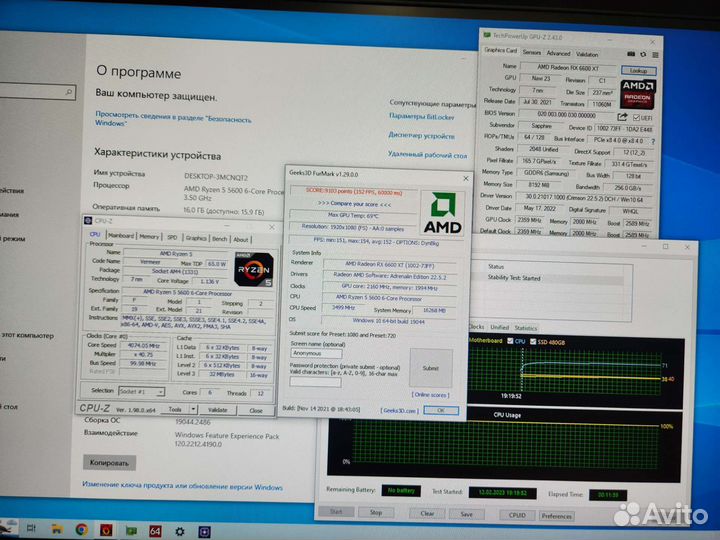
Task: Open the Windows security details link
Action: [173, 118]
